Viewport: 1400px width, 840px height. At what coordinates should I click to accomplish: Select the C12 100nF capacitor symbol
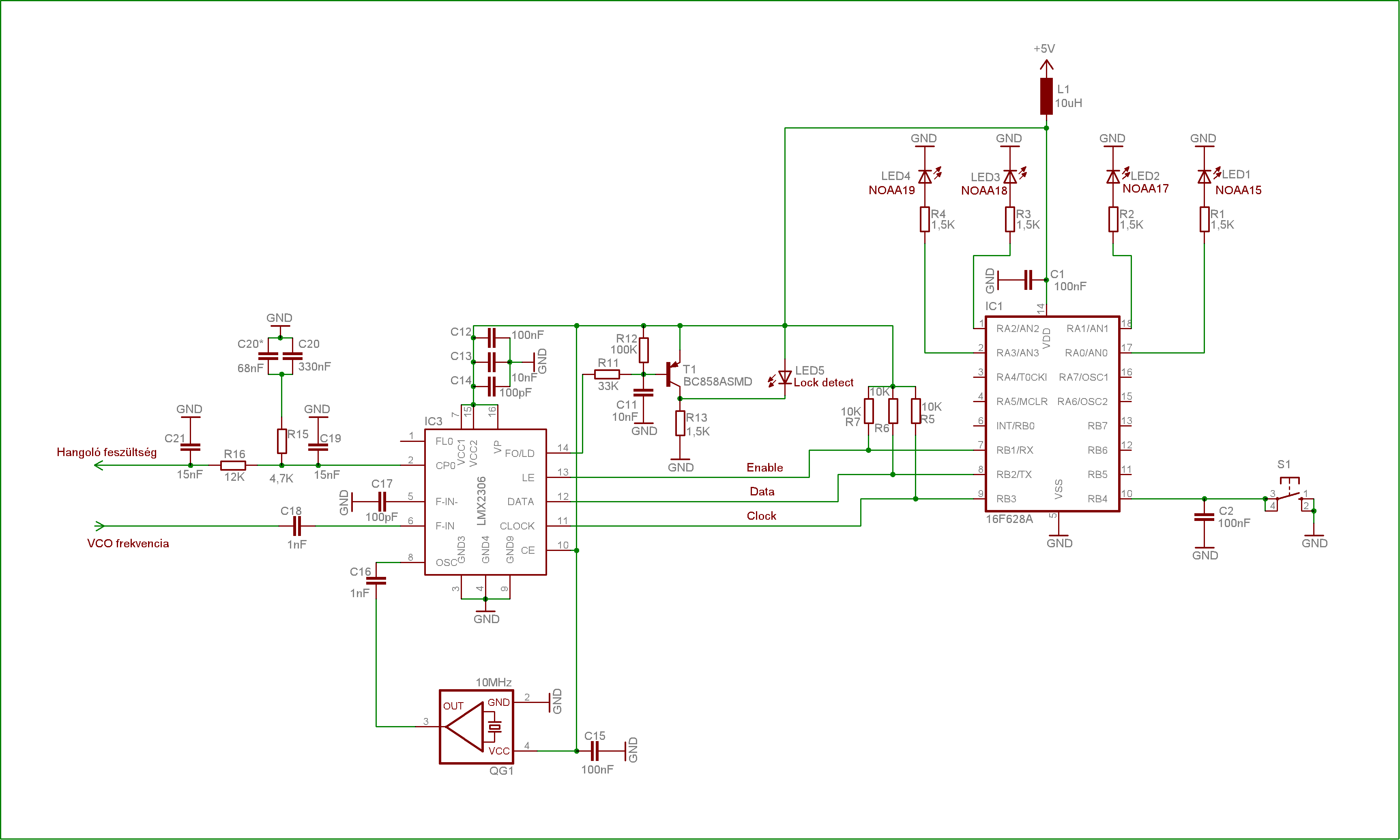tap(492, 338)
